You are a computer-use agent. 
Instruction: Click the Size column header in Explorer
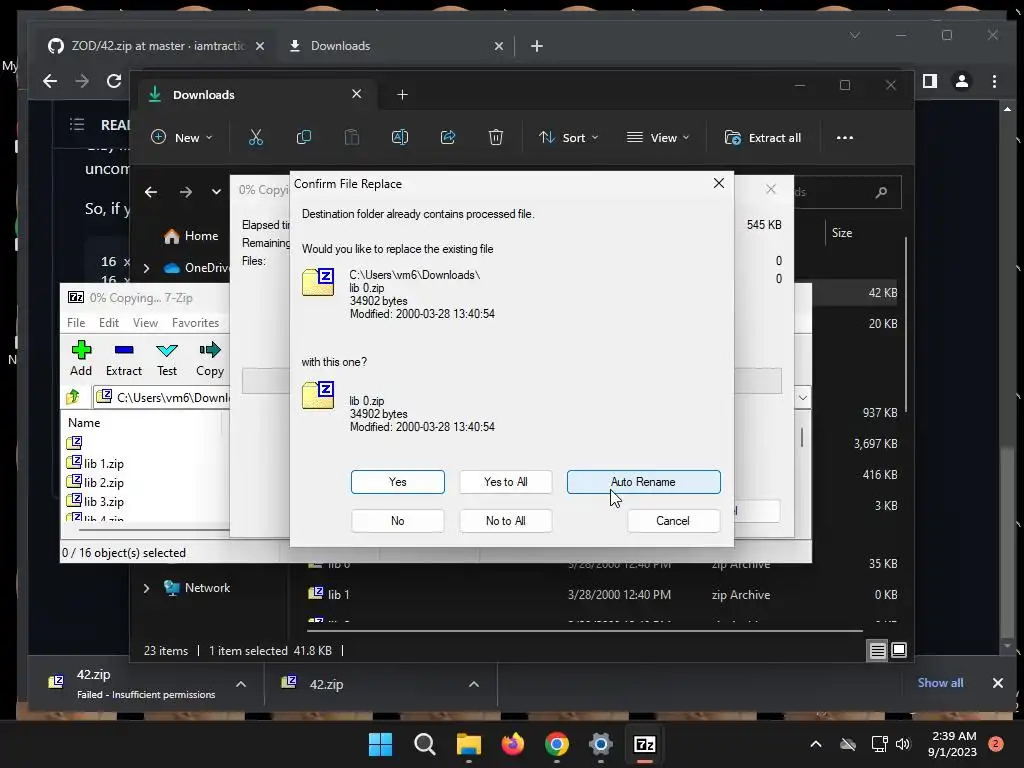tap(842, 232)
